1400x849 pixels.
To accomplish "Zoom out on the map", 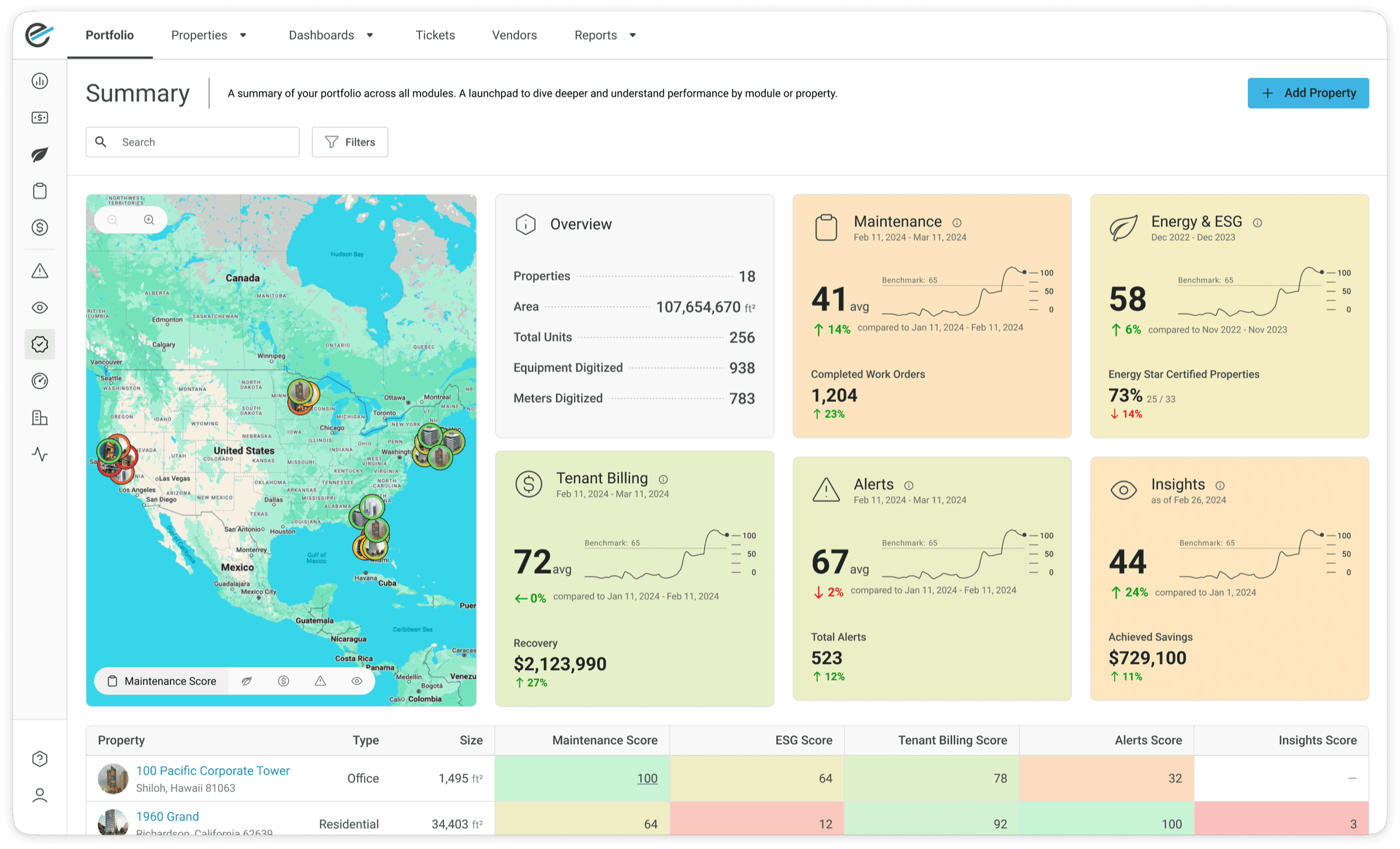I will coord(113,220).
